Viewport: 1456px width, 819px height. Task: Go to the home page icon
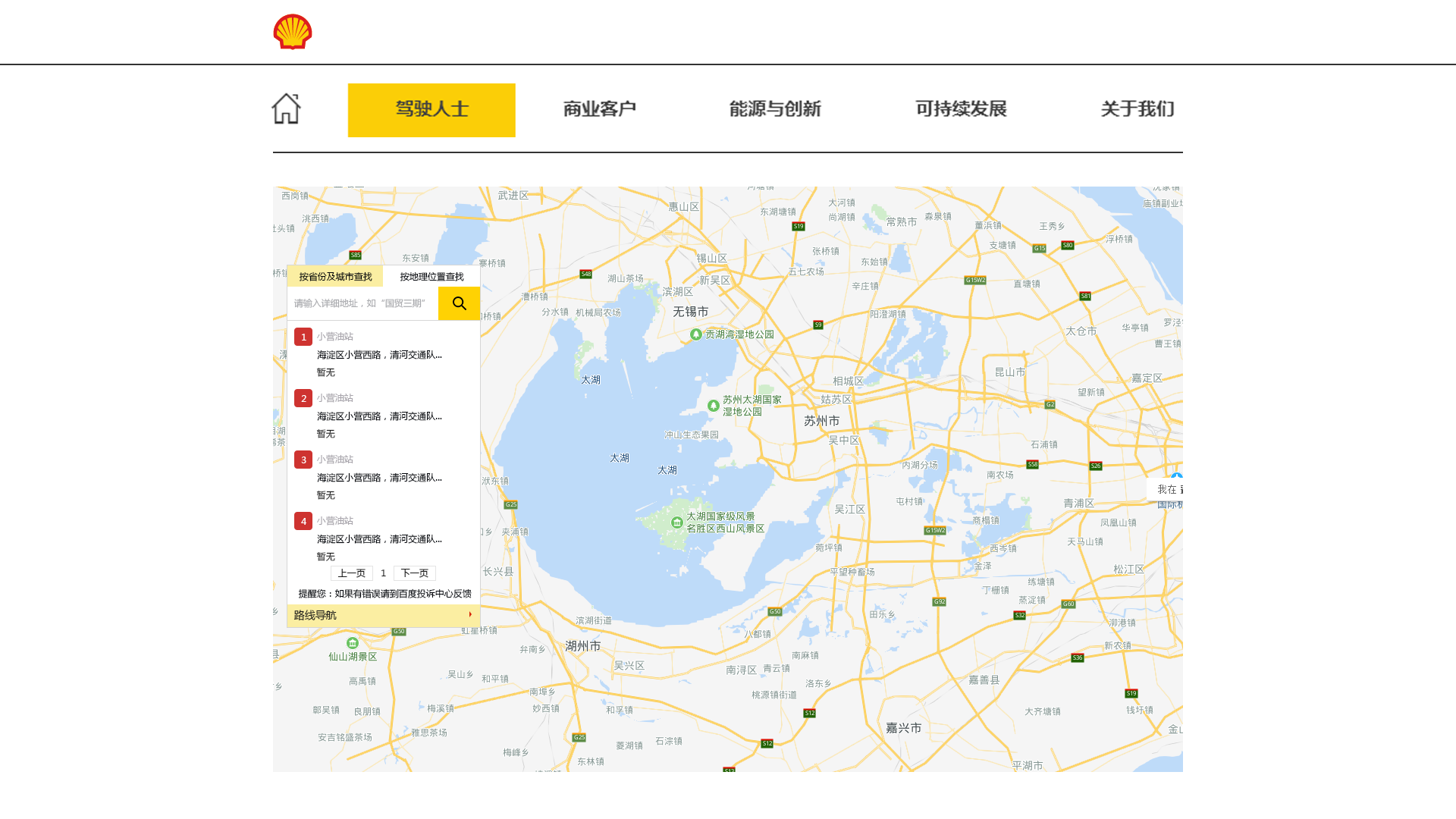tap(287, 108)
